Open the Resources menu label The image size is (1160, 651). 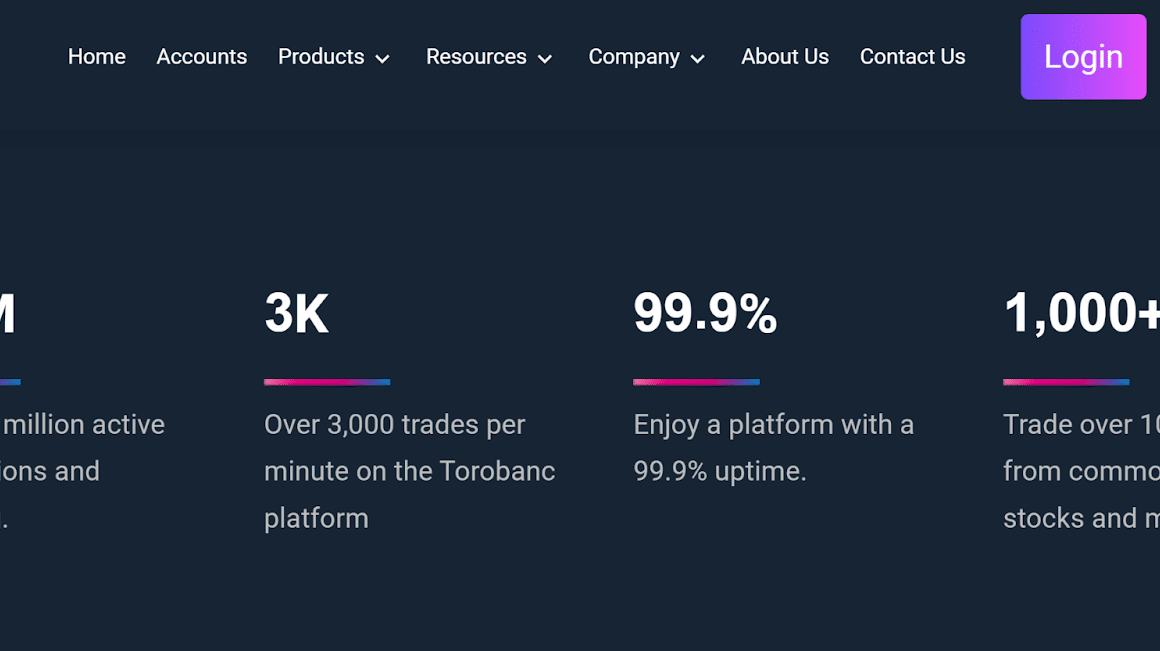pyautogui.click(x=476, y=57)
